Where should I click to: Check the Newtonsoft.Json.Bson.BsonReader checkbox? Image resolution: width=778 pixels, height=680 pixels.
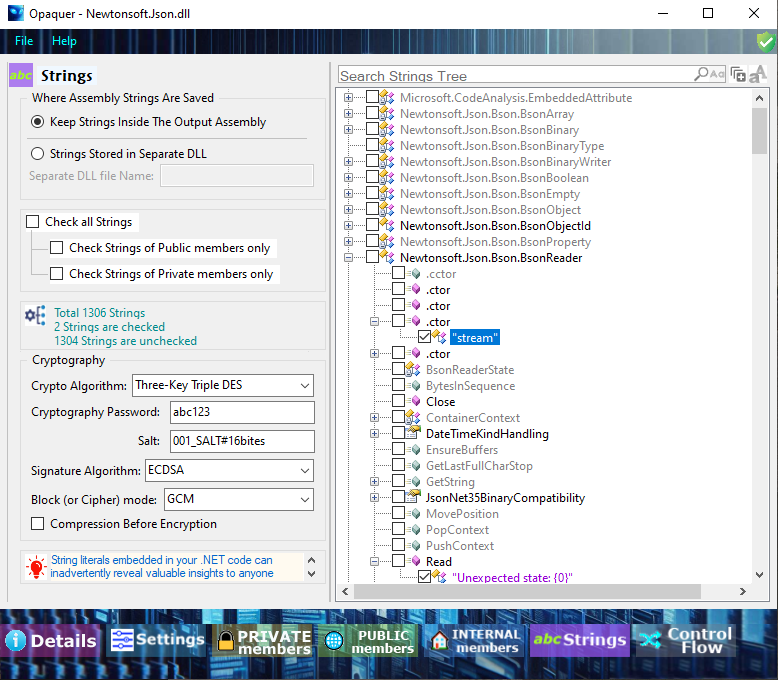click(372, 257)
